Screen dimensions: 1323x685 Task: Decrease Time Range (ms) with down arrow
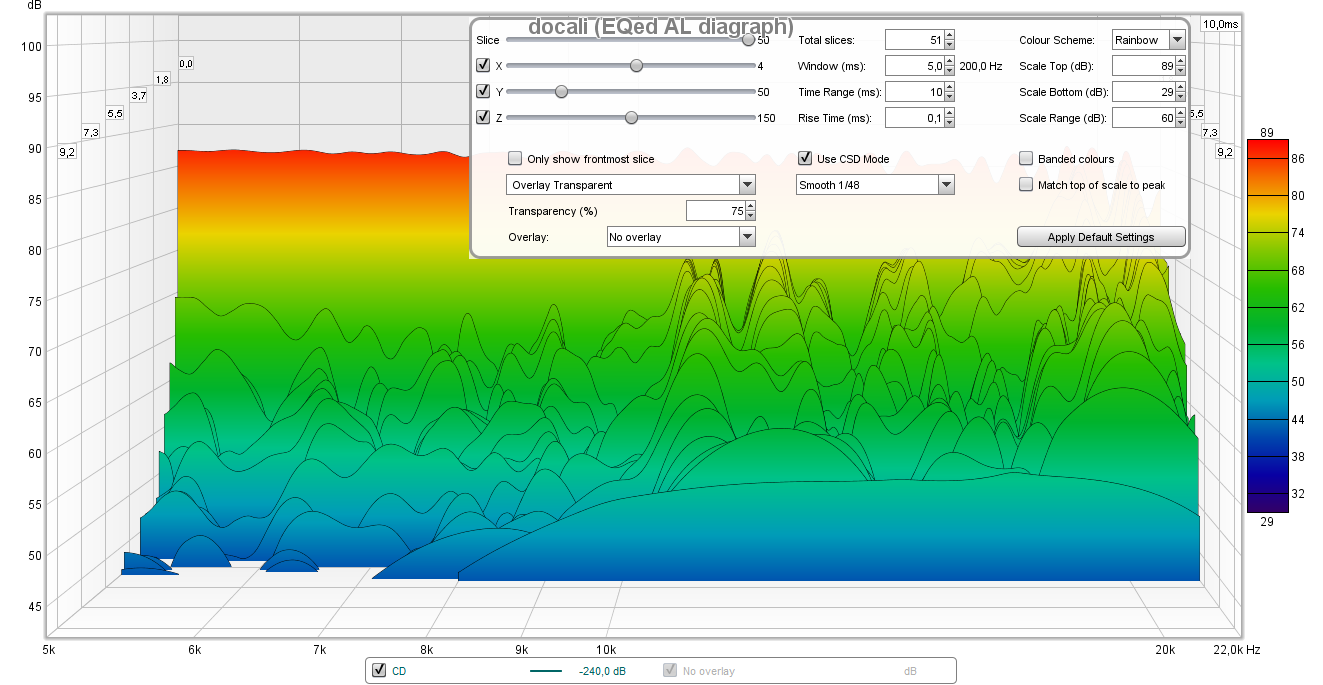point(950,97)
